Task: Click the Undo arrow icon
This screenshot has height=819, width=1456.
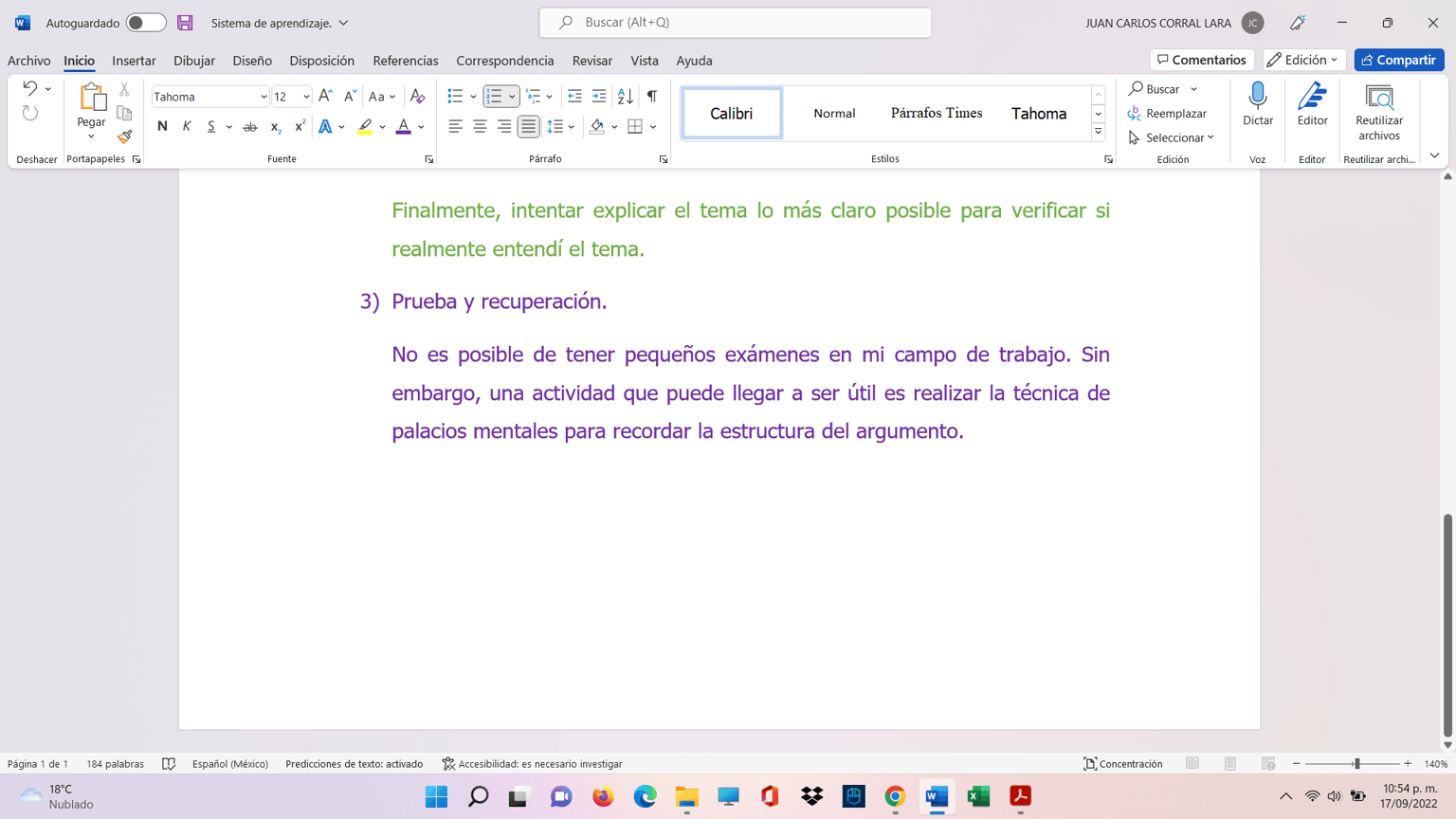Action: coord(29,88)
